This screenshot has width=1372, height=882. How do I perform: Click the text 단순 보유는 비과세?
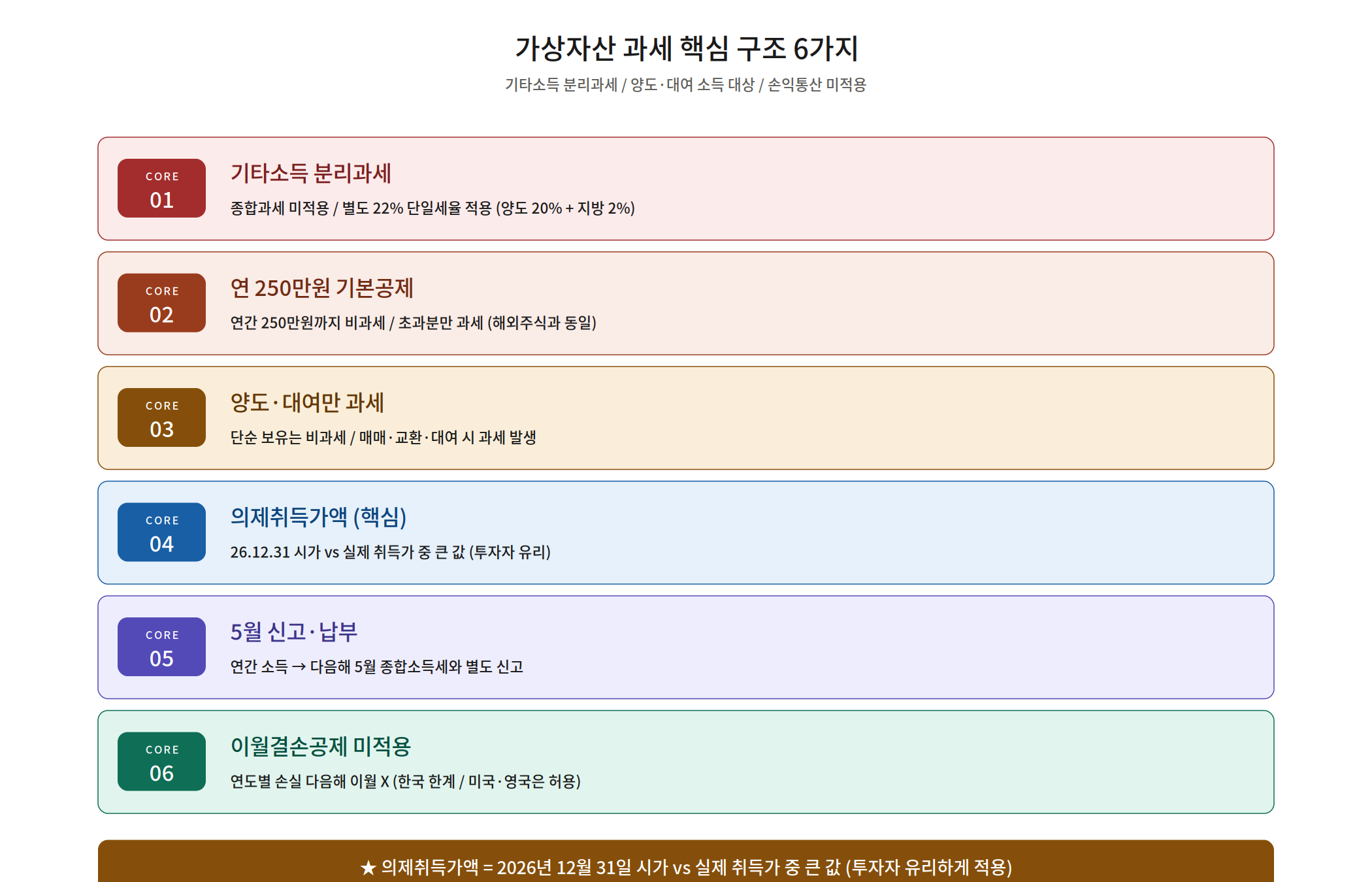click(288, 438)
